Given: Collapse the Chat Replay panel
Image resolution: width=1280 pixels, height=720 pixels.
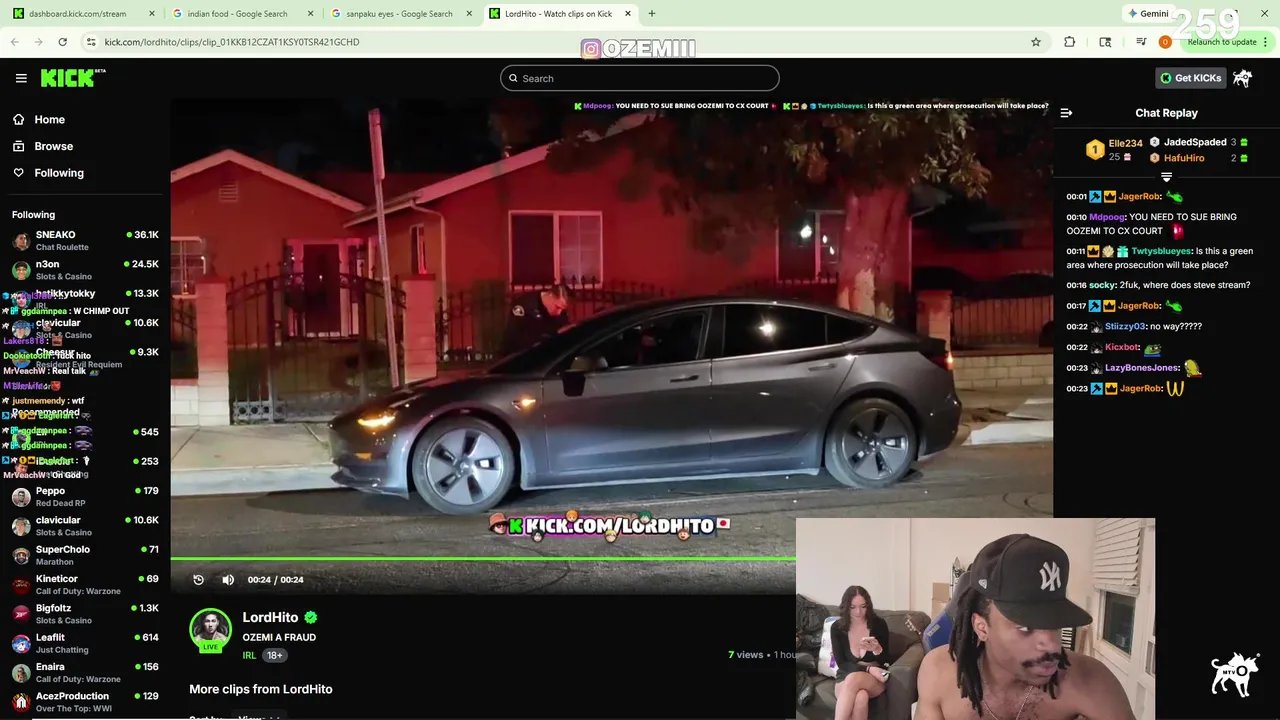Looking at the screenshot, I should pyautogui.click(x=1066, y=113).
